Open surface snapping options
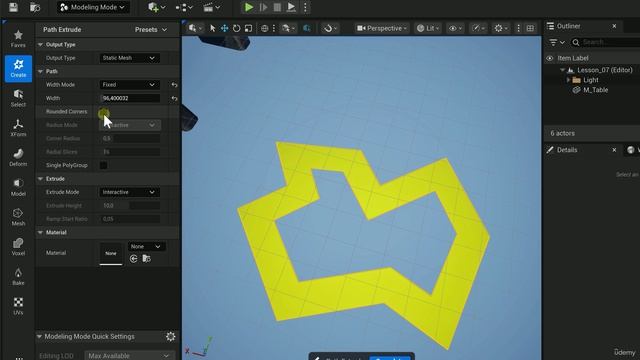This screenshot has width=640, height=360. [x=288, y=28]
